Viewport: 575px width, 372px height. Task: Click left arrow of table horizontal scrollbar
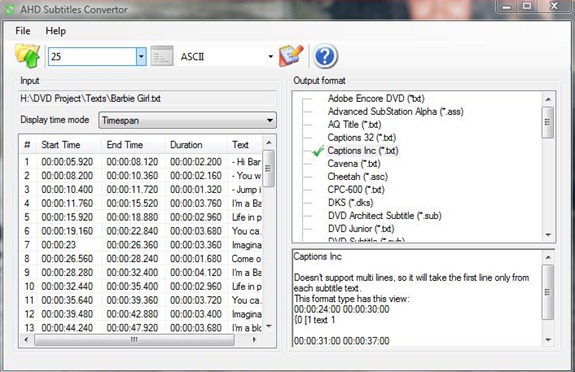pos(26,340)
